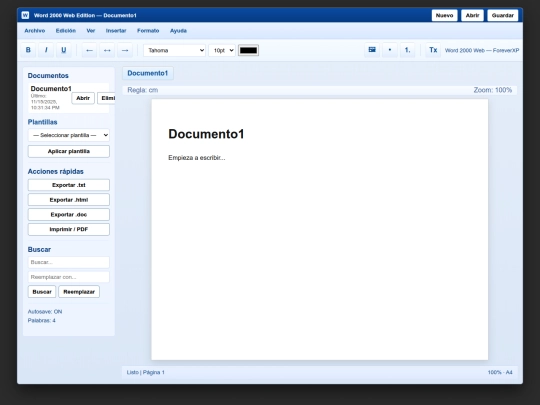Click 'Autosave: ON' status text
Image resolution: width=540 pixels, height=405 pixels.
[x=45, y=312]
